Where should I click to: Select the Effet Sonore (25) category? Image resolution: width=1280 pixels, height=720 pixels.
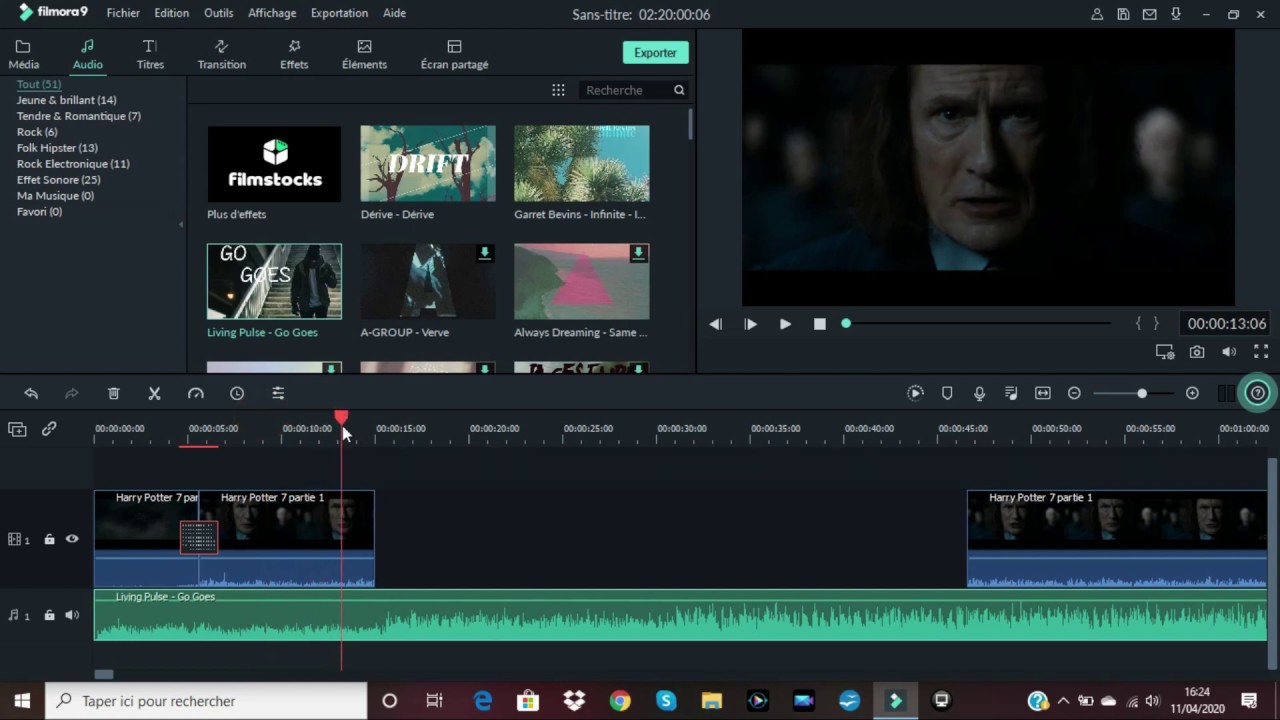coord(59,180)
